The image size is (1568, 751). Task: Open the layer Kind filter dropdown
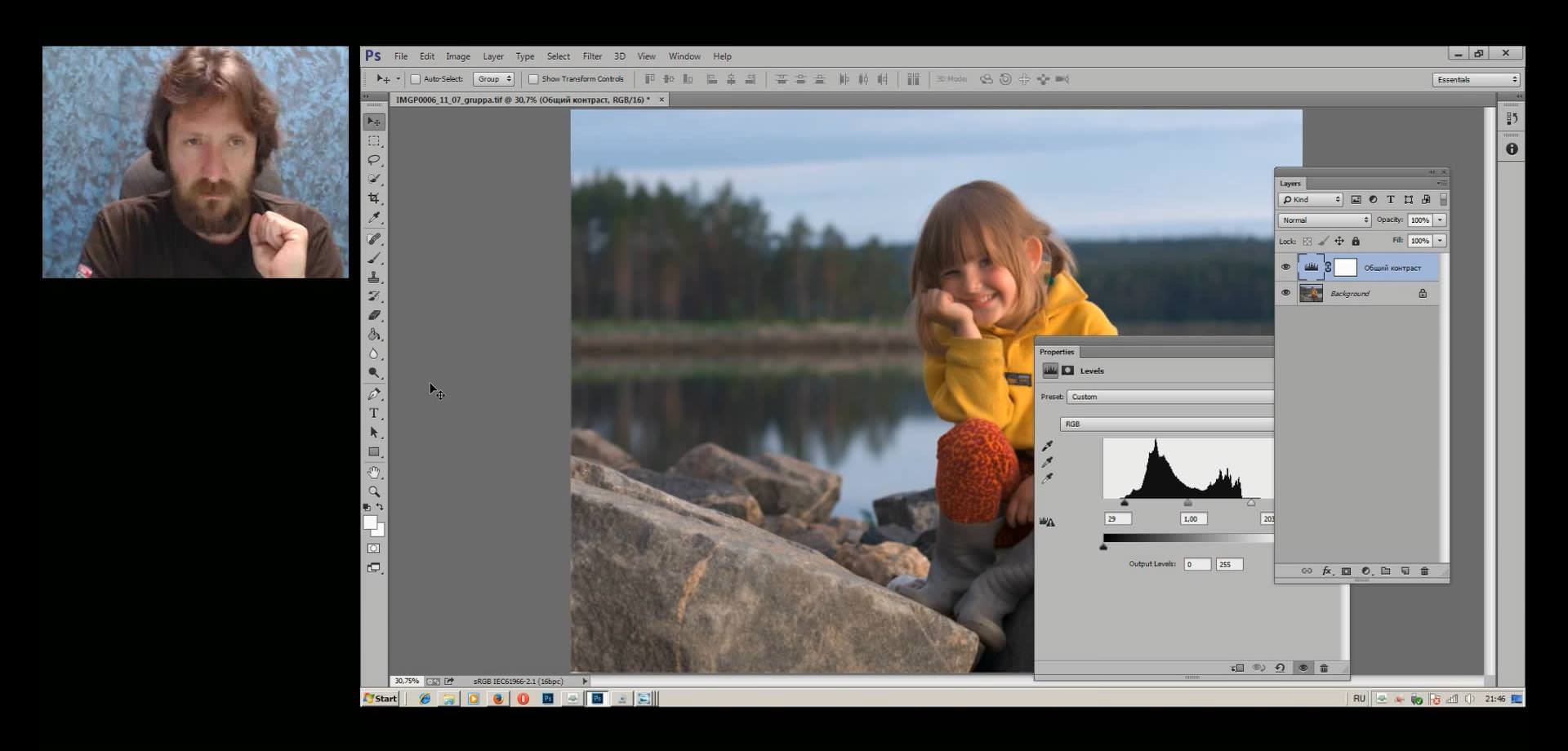[1311, 199]
